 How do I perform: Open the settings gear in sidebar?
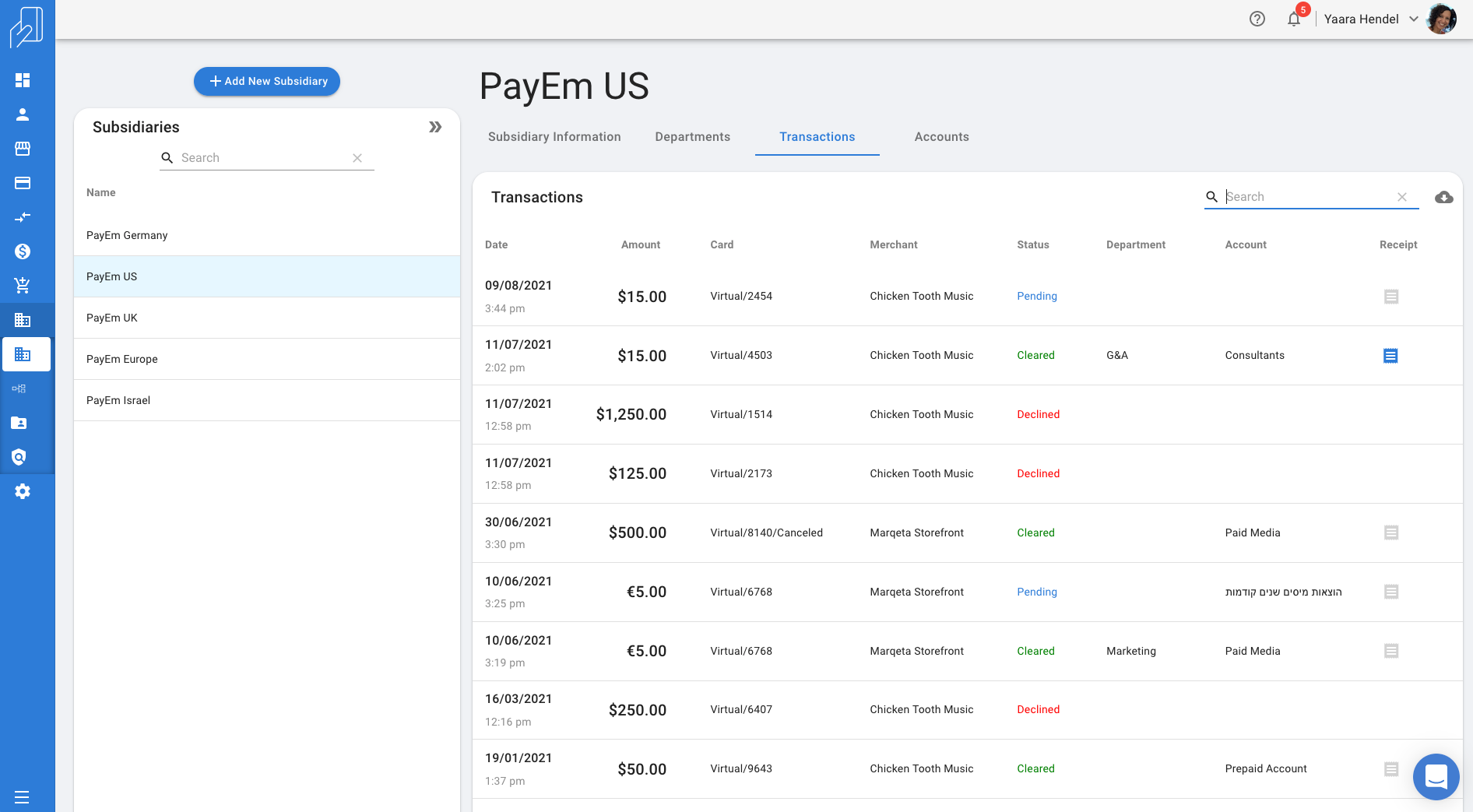[23, 491]
